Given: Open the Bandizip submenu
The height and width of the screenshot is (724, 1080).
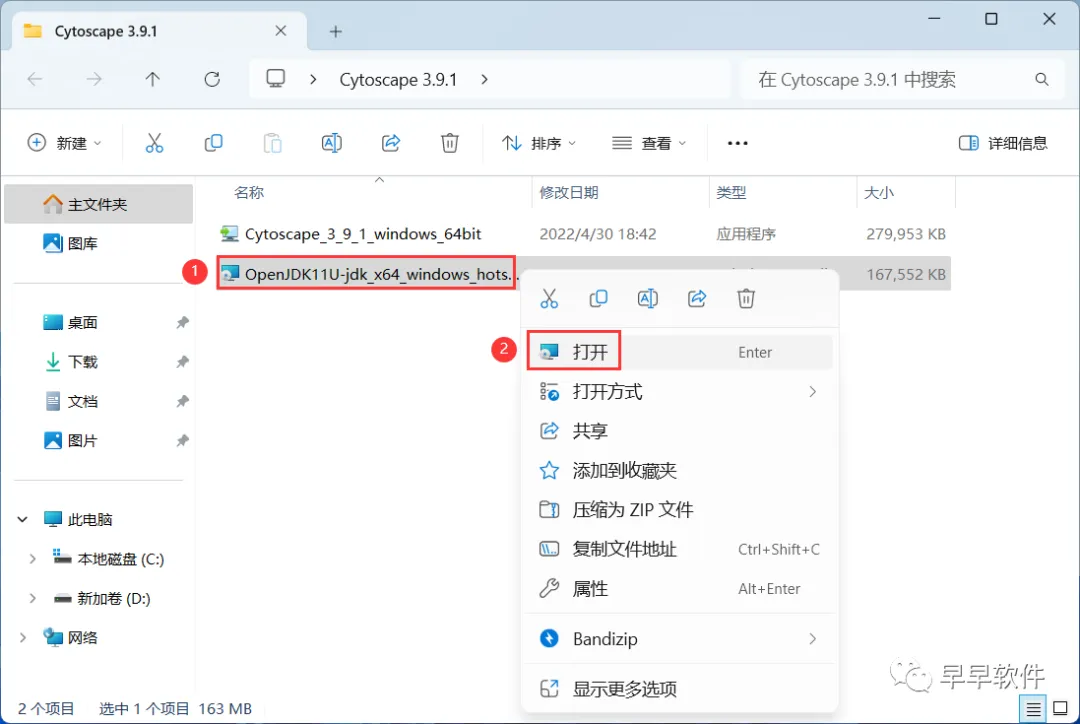Looking at the screenshot, I should pos(680,639).
